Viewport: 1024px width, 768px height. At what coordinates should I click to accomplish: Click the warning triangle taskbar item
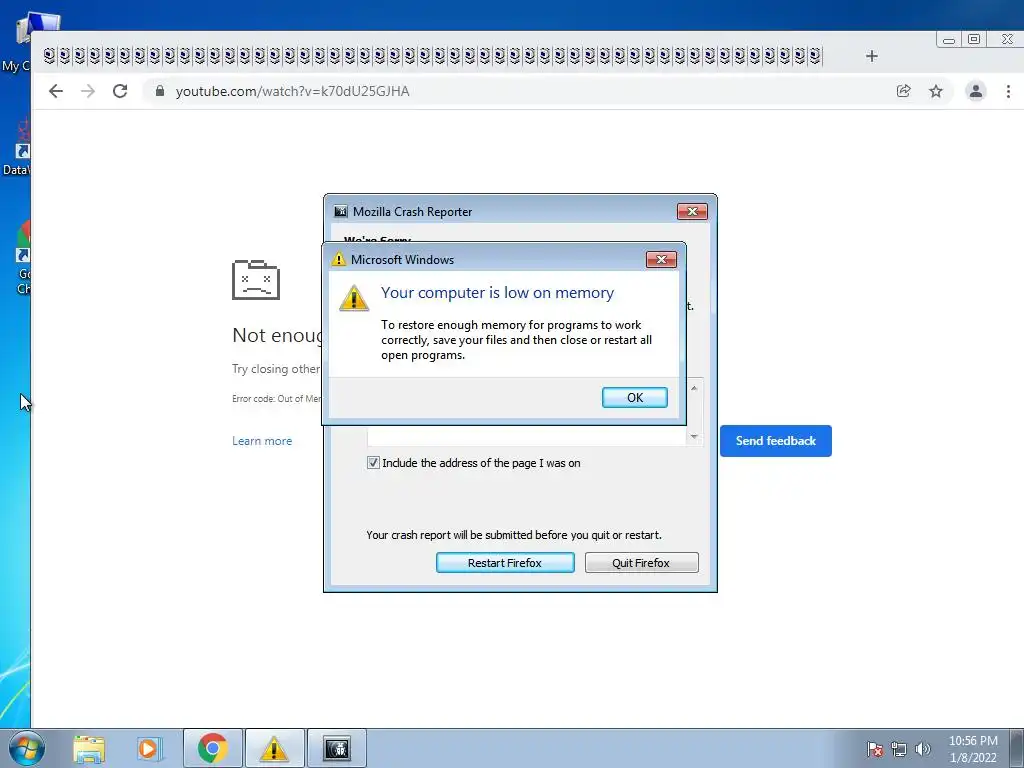point(274,748)
